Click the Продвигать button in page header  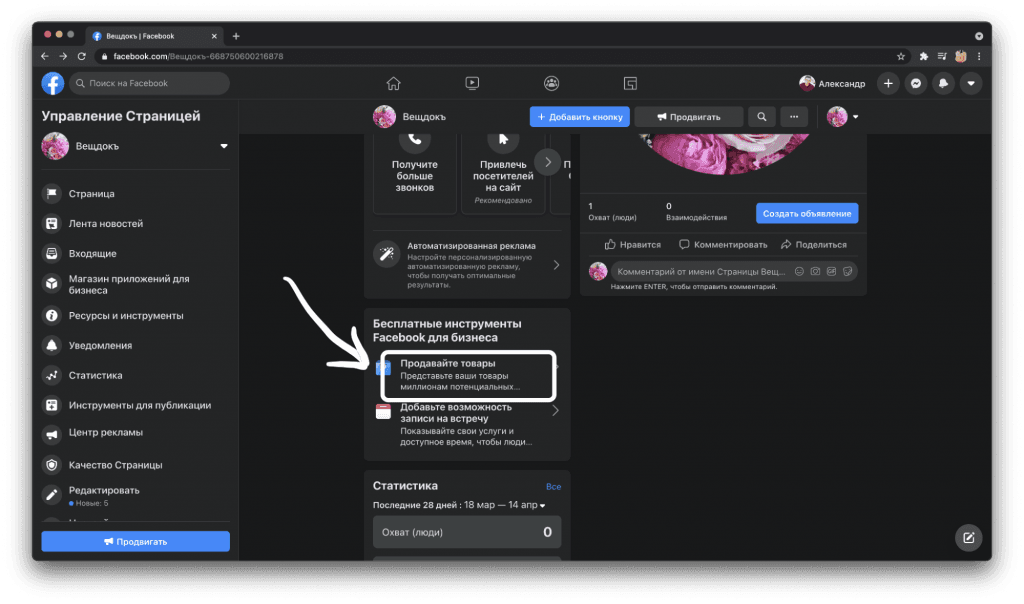click(x=689, y=117)
